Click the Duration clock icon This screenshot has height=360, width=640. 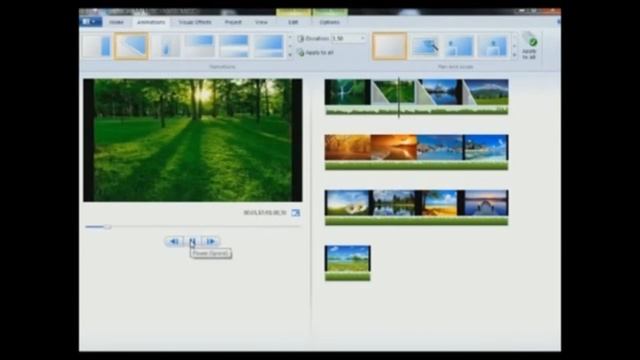tap(301, 38)
